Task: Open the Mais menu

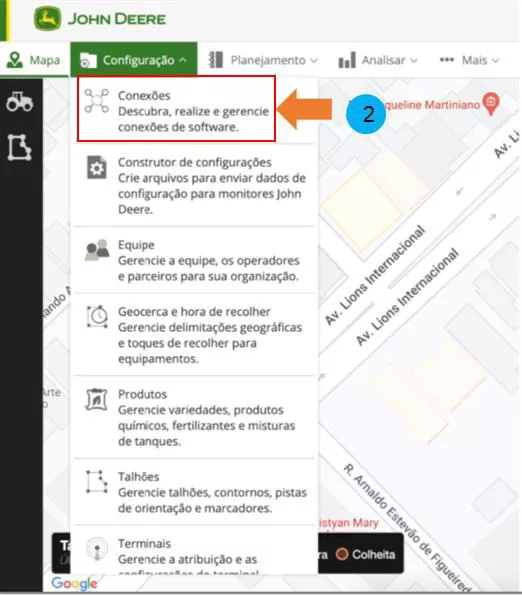Action: pos(469,60)
